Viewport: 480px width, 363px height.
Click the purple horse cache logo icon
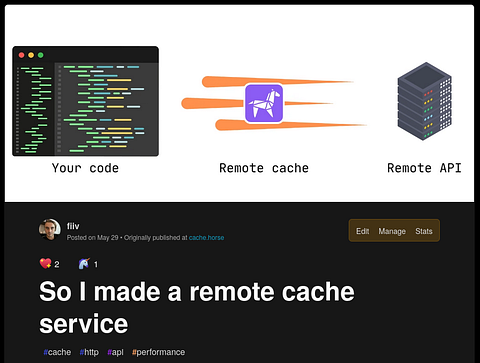pos(264,103)
